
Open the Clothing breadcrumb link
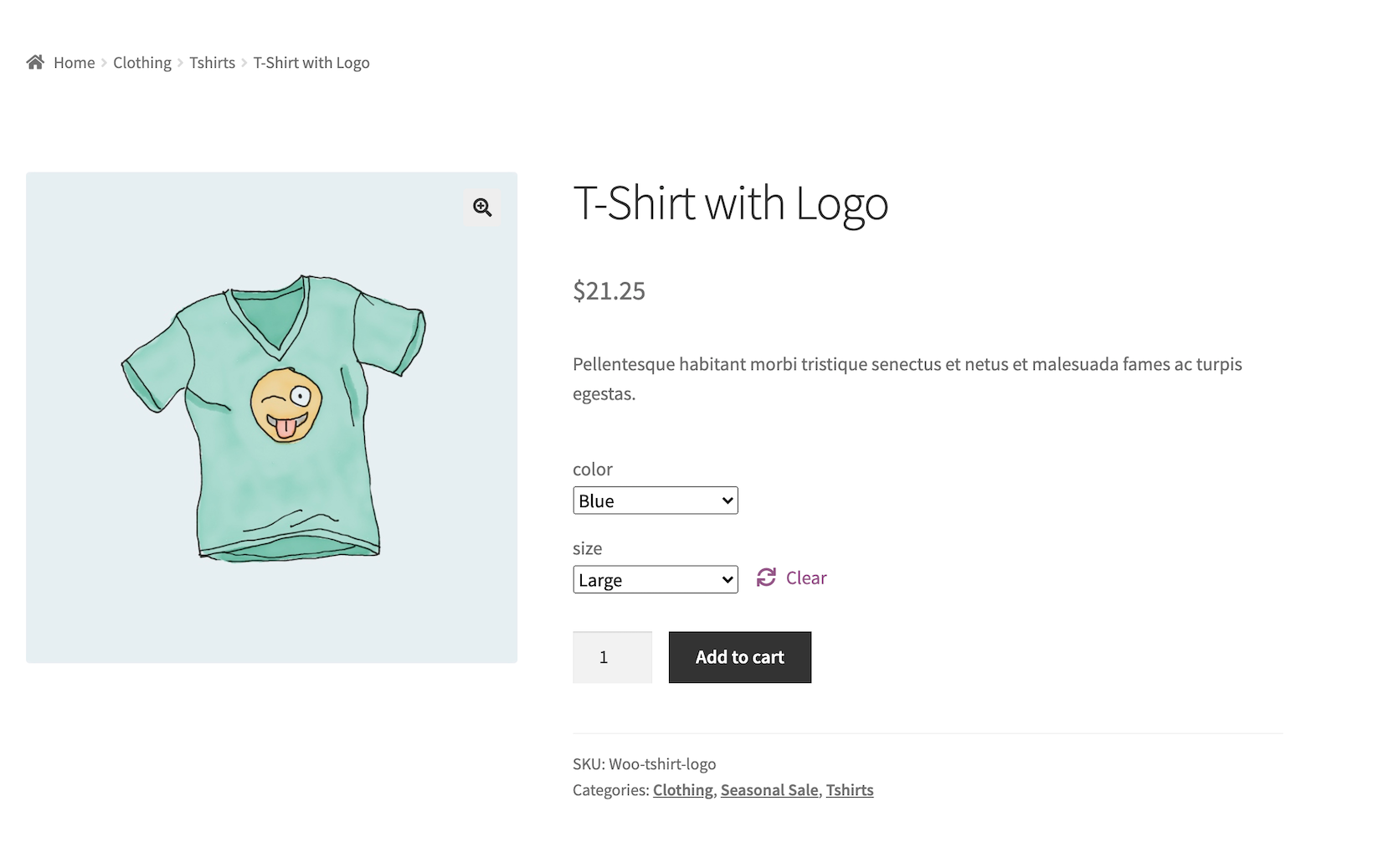pos(142,63)
